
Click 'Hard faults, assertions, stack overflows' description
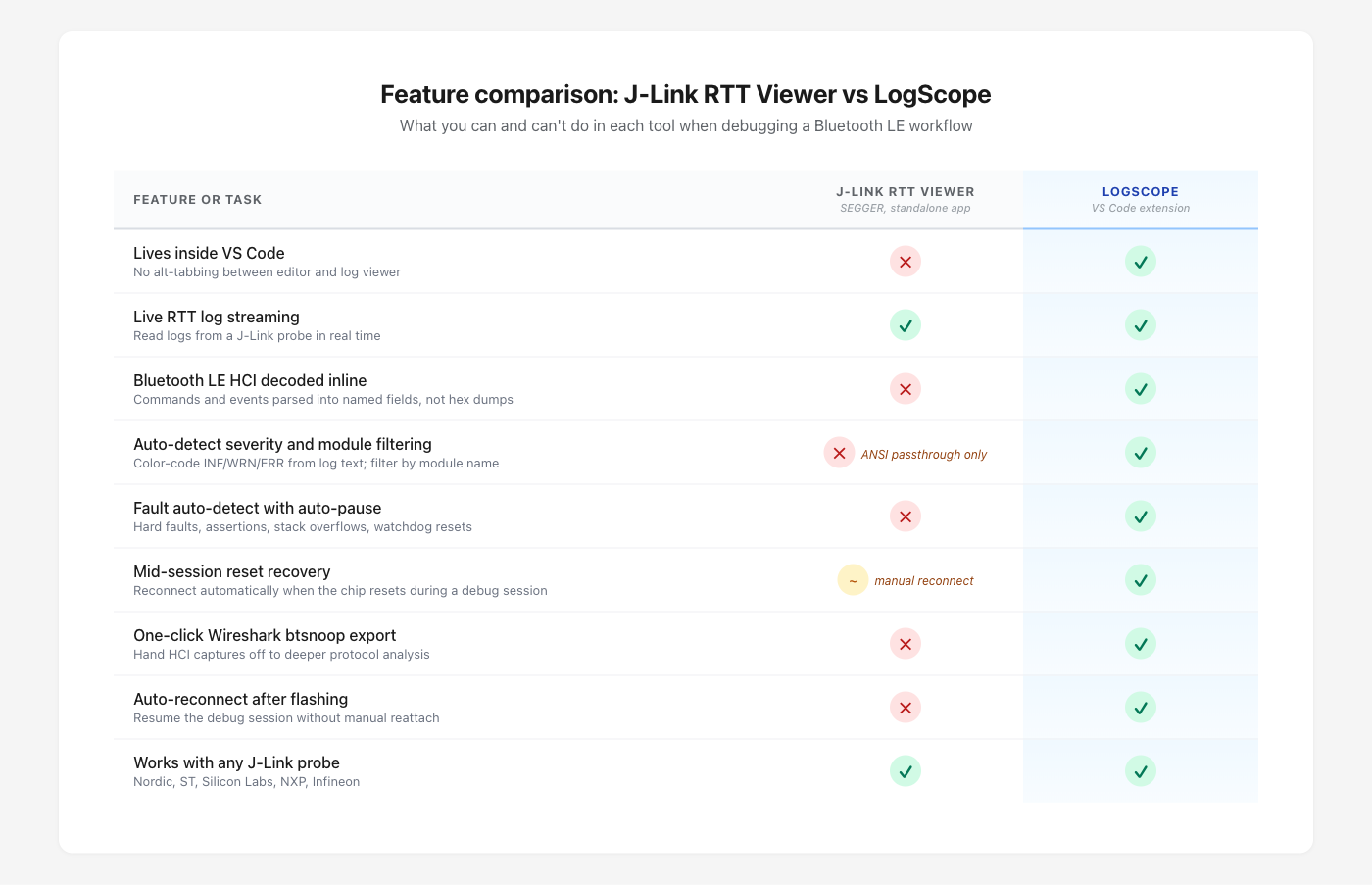click(x=303, y=527)
